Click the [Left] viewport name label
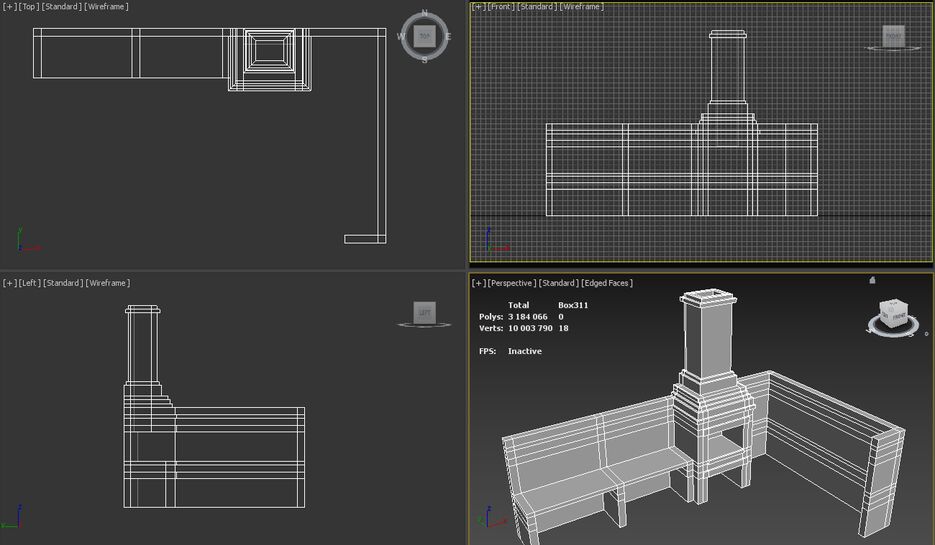The image size is (935, 545). click(29, 283)
